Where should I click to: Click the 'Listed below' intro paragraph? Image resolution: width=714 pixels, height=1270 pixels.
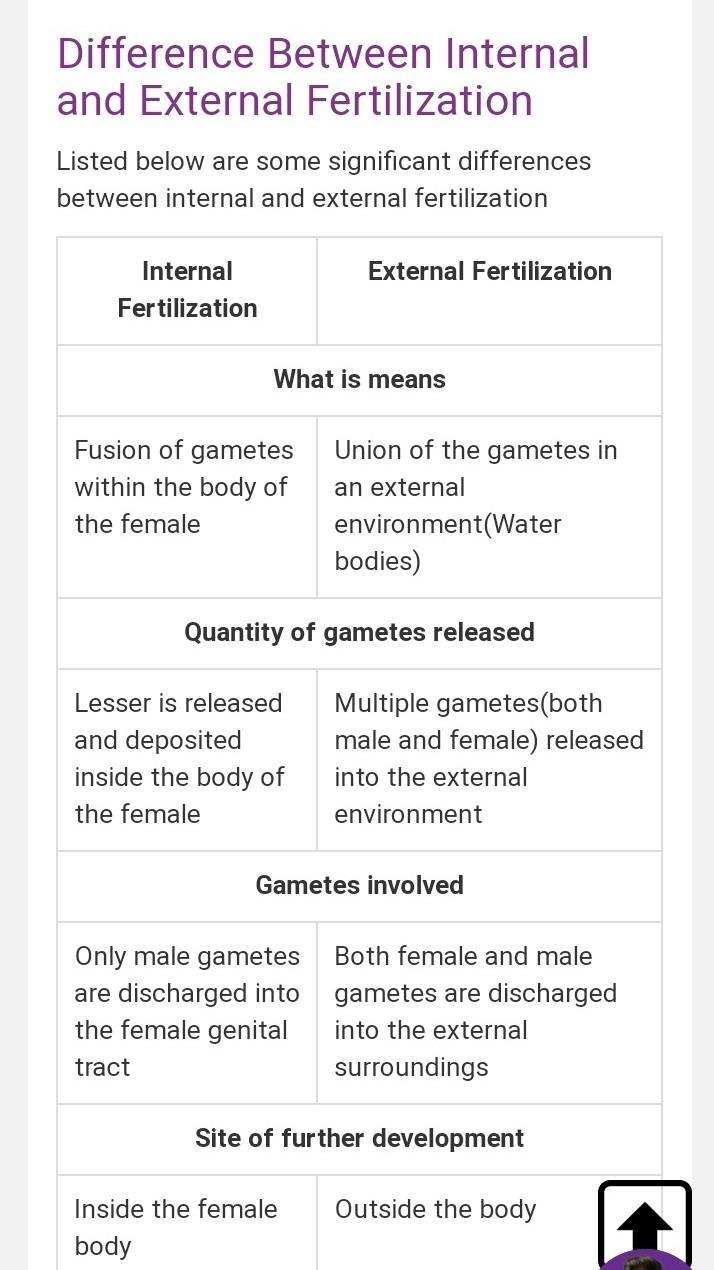[x=324, y=180]
